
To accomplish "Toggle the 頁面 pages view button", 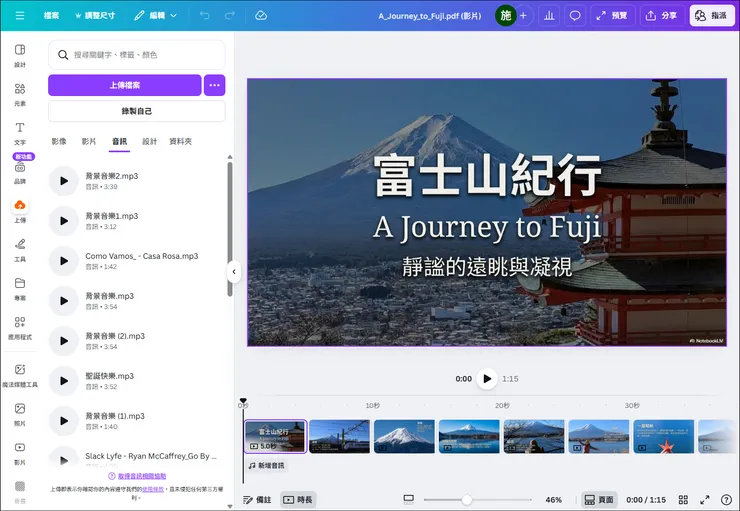I will (599, 500).
